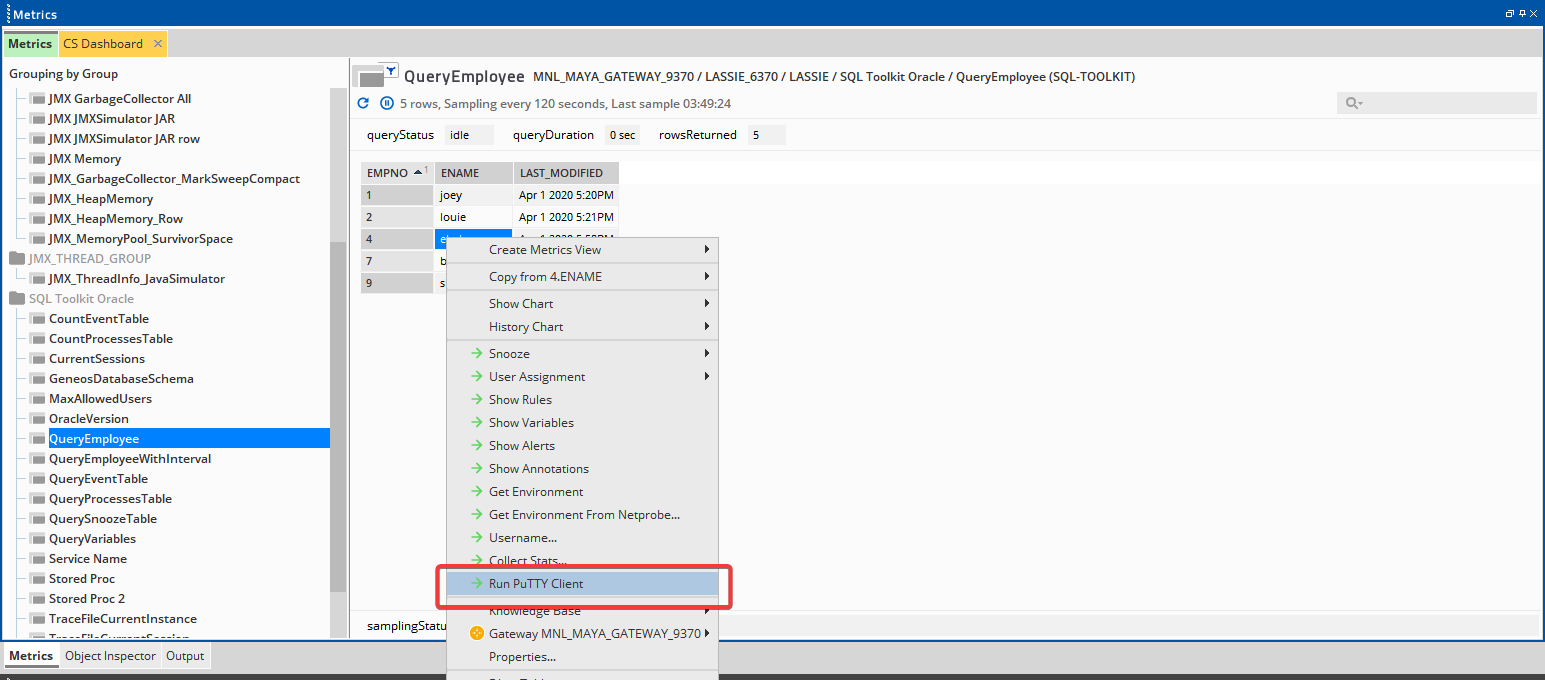Click the Gateway MNL_MAYA_GATEWAY_9370 status icon

[476, 633]
